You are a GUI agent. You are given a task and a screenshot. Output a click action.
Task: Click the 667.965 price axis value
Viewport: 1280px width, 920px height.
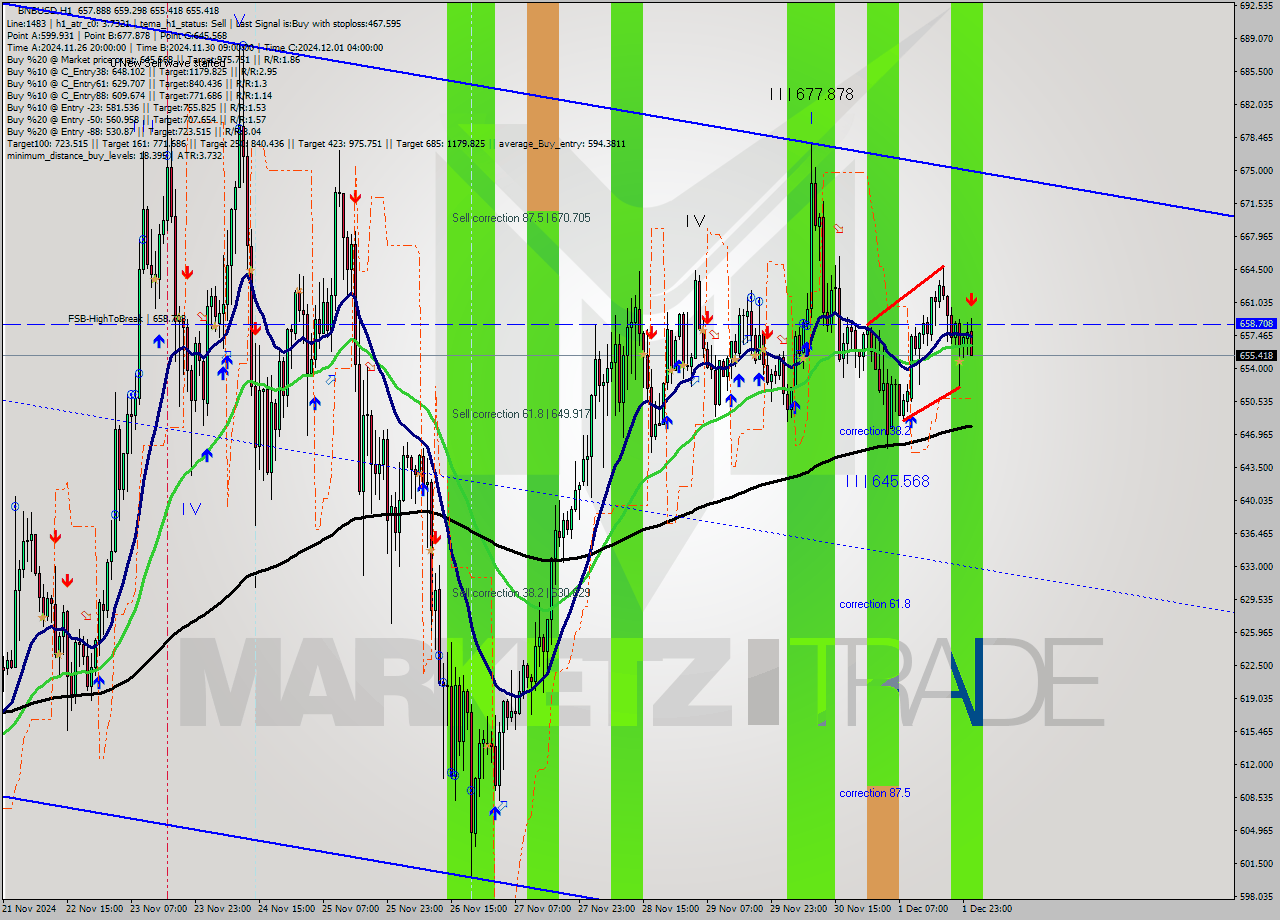tap(1256, 236)
